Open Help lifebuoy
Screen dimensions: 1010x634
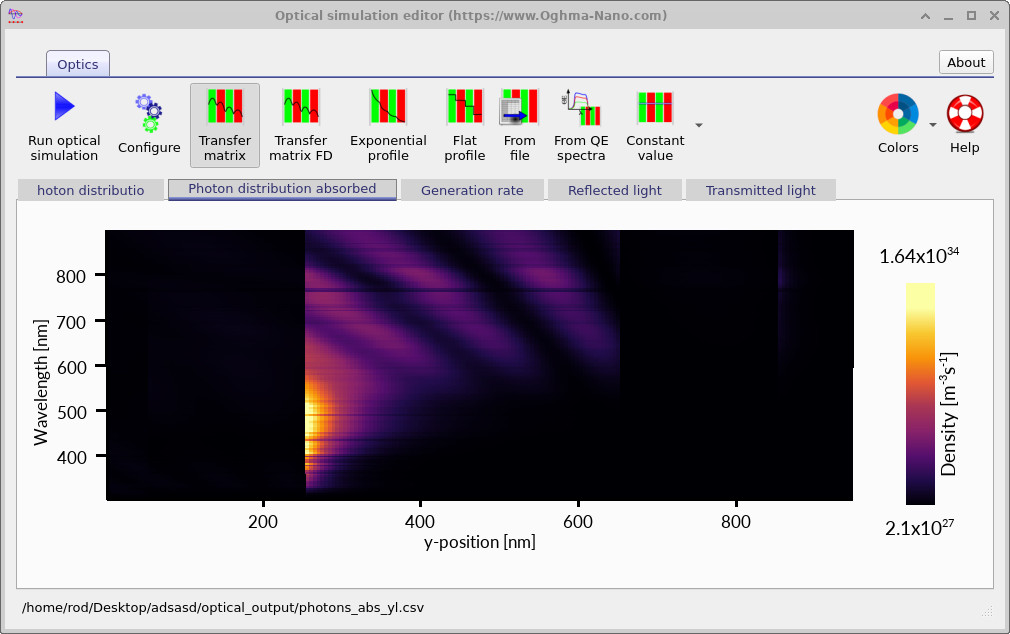tap(964, 124)
